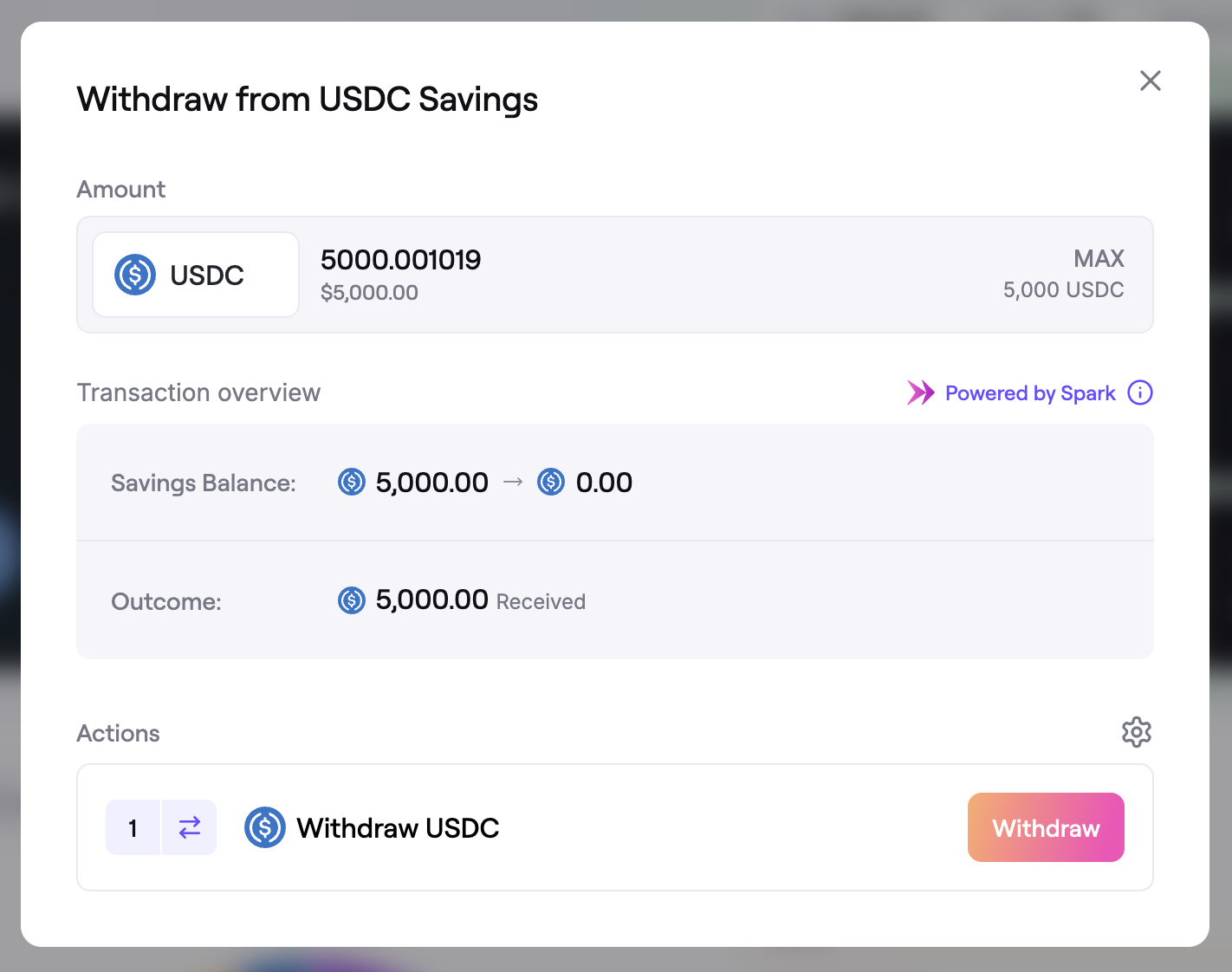Screen dimensions: 1232x972
Task: Click the 5,000 USDC available balance text
Action: tap(1063, 290)
